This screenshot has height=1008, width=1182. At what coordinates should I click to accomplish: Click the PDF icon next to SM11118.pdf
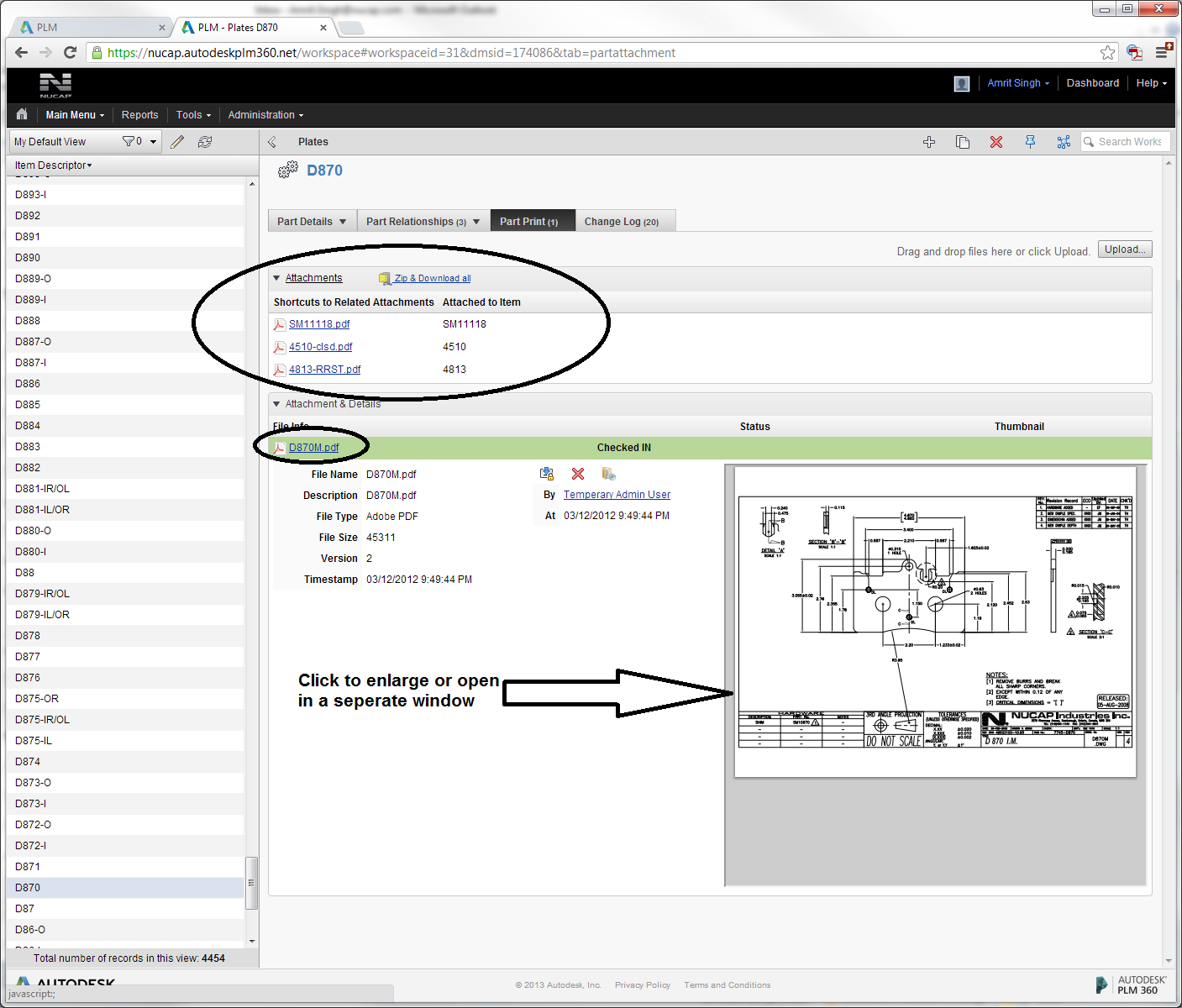pos(280,324)
